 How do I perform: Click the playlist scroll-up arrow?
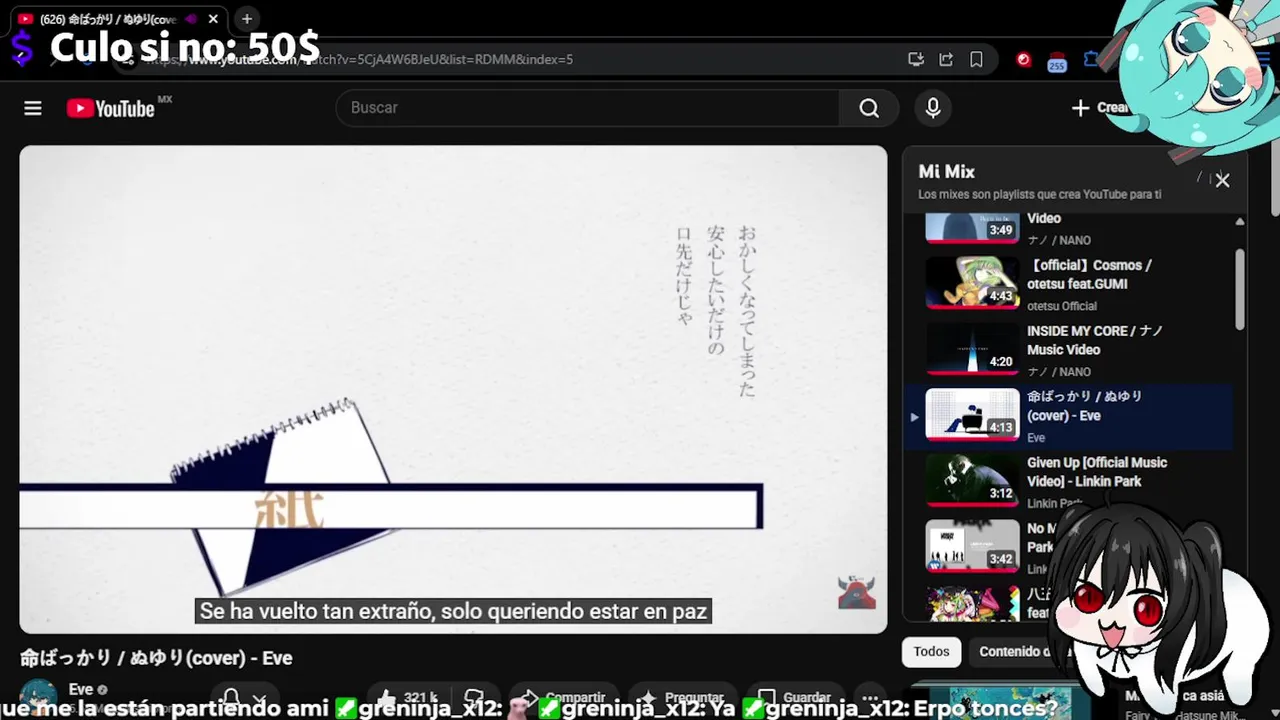[x=1240, y=221]
